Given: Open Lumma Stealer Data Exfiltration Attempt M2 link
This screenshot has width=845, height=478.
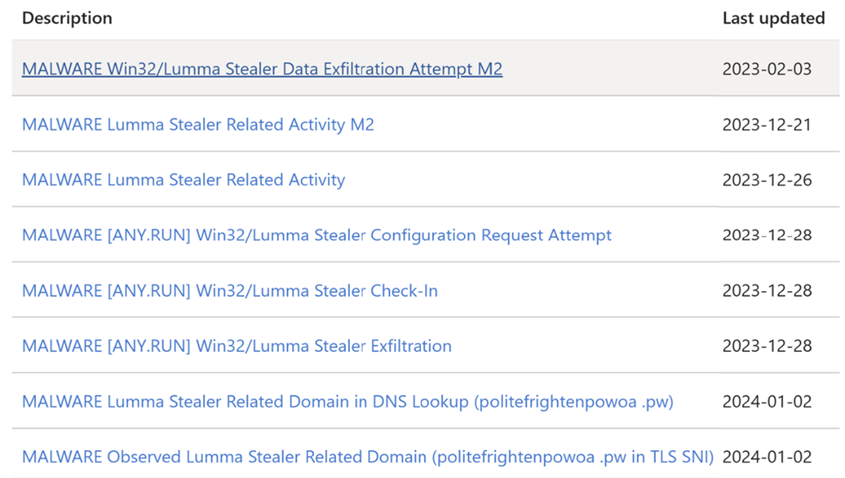Looking at the screenshot, I should pos(262,69).
